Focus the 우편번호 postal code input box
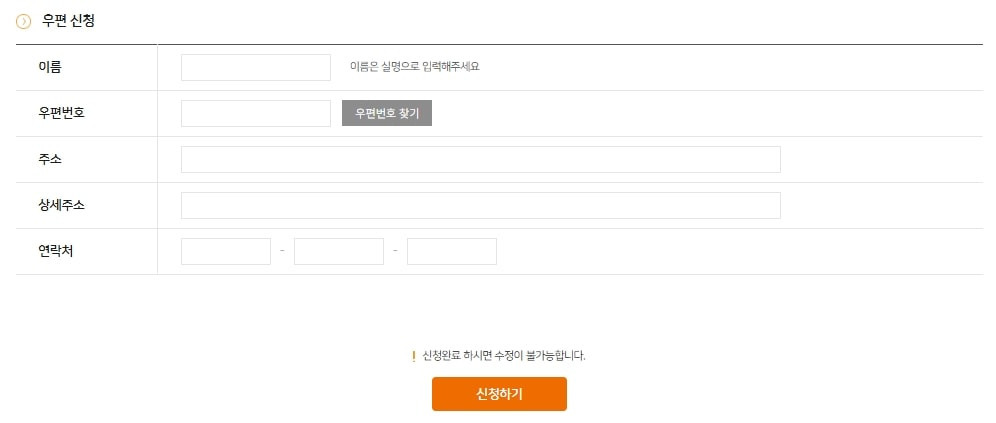996x423 pixels. tap(255, 114)
